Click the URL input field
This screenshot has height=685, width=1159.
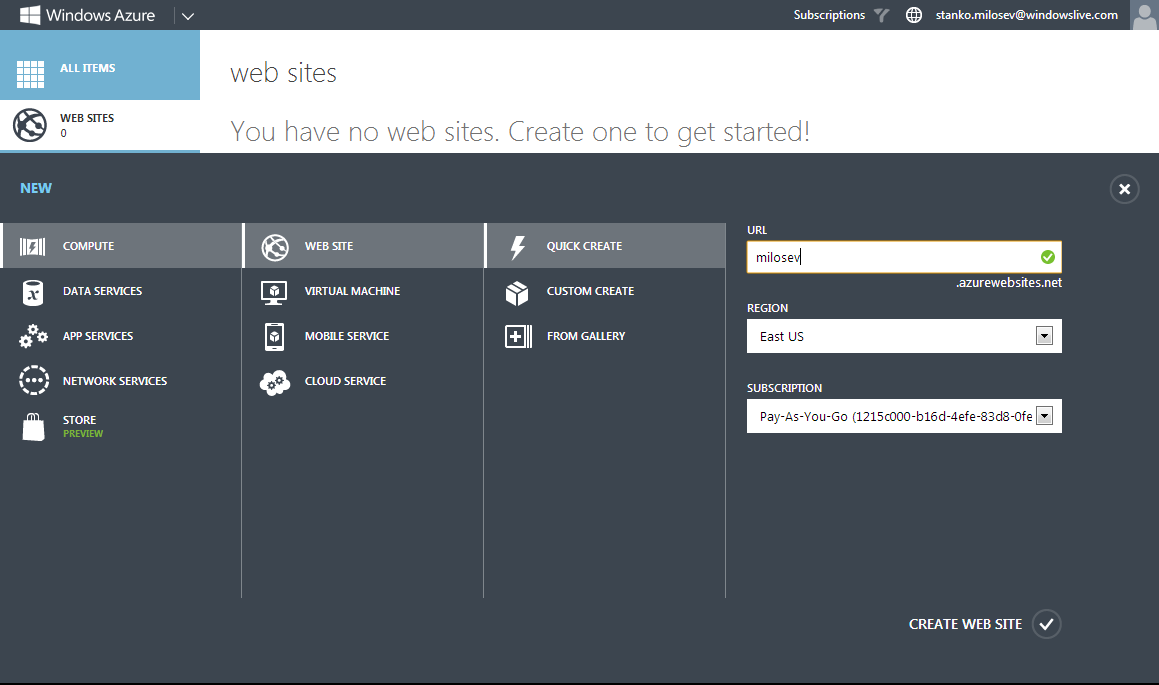coord(904,257)
